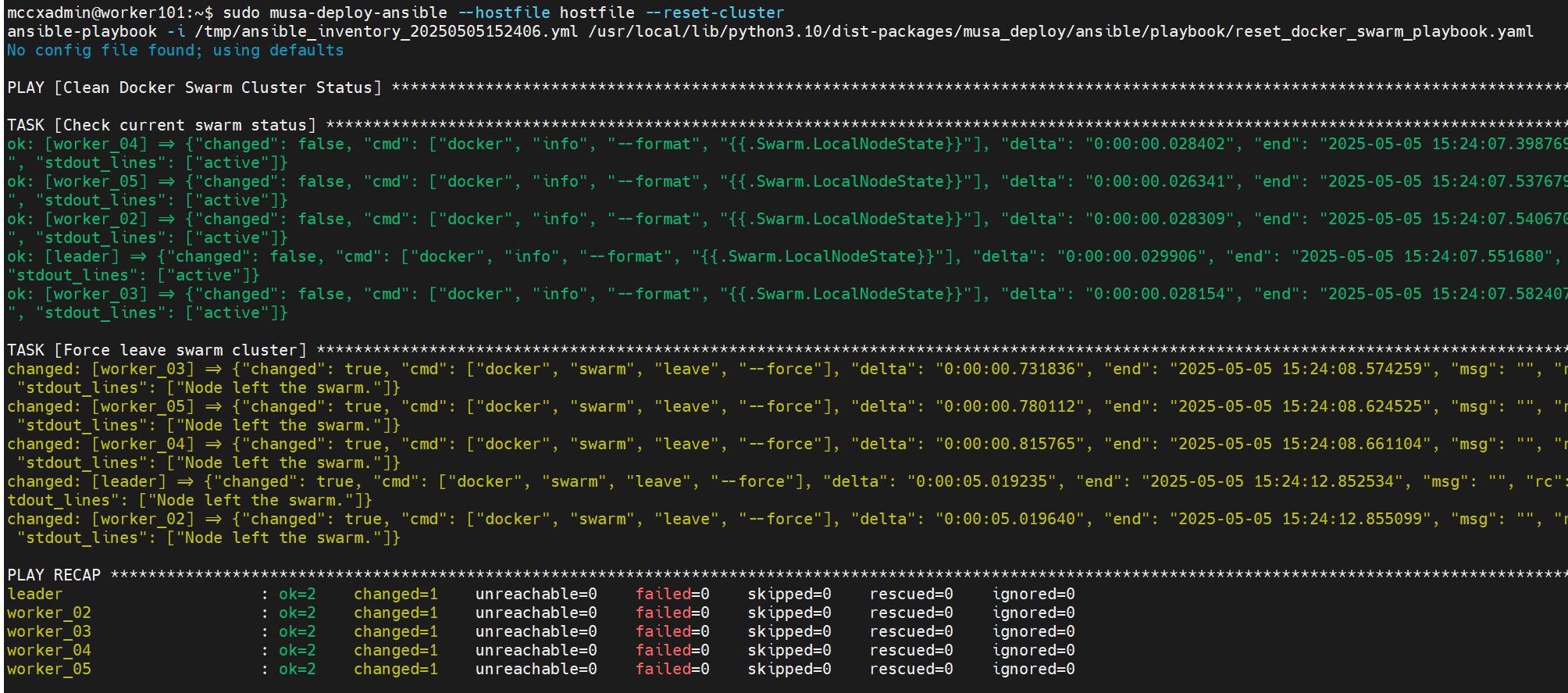Click 'worker_03' host name in recap
The height and width of the screenshot is (693, 1568).
click(49, 631)
